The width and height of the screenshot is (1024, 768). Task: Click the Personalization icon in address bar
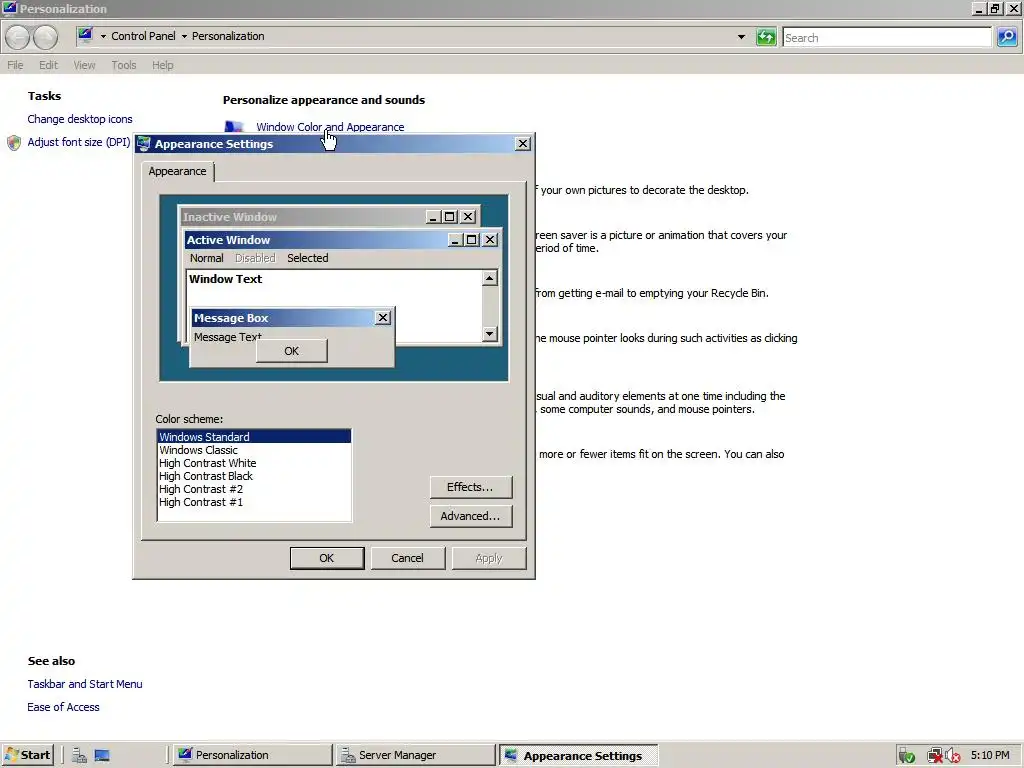(x=86, y=35)
